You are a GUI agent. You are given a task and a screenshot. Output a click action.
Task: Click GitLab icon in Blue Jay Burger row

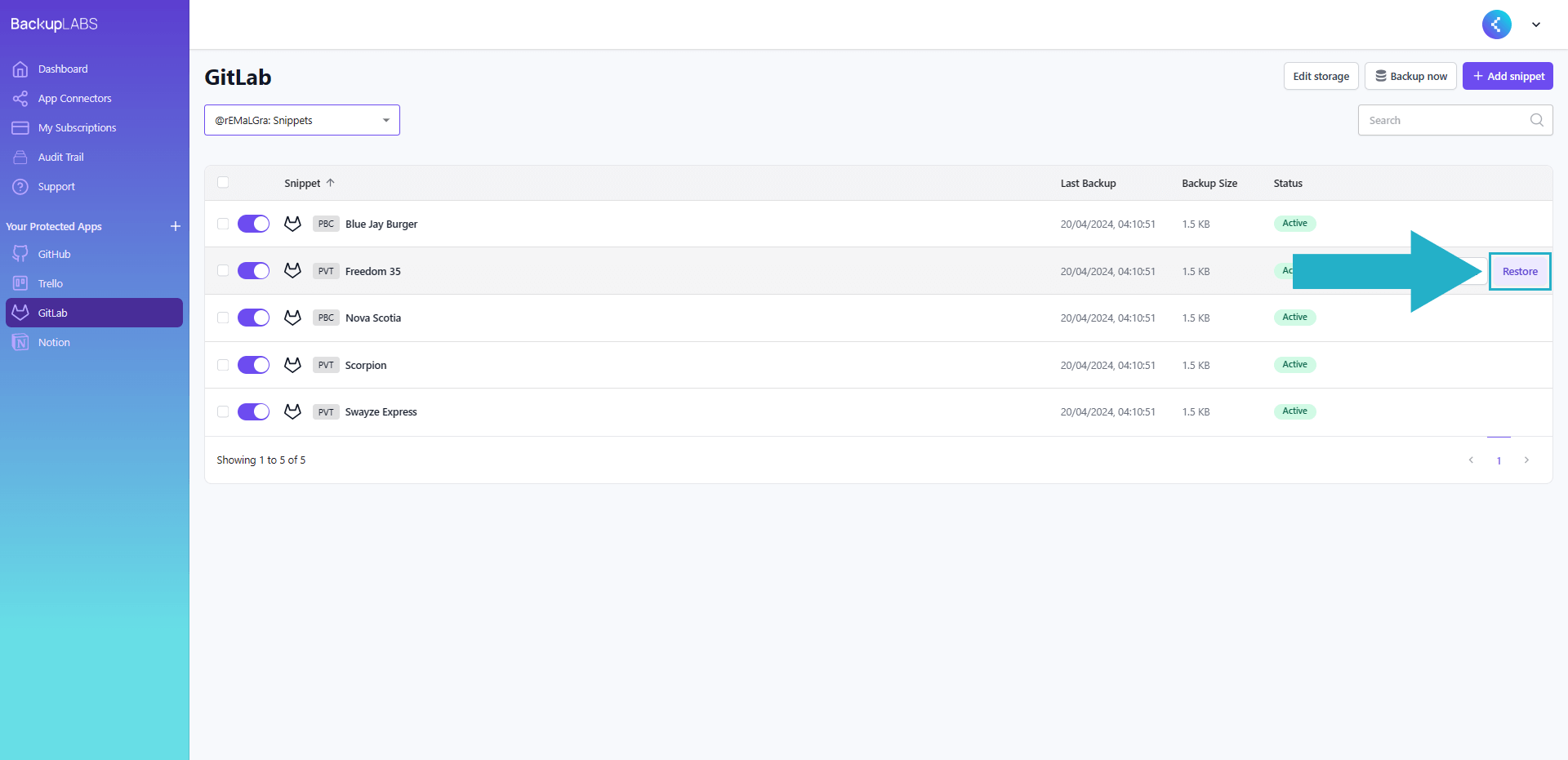pyautogui.click(x=292, y=224)
